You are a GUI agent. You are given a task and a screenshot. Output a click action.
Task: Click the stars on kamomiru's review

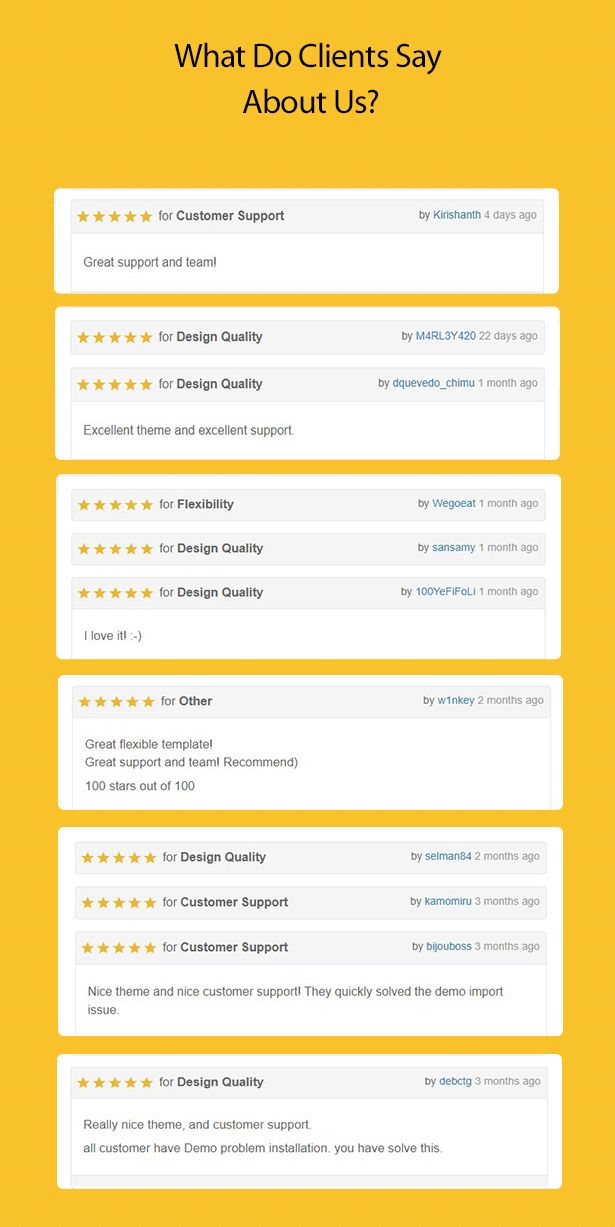click(x=119, y=903)
